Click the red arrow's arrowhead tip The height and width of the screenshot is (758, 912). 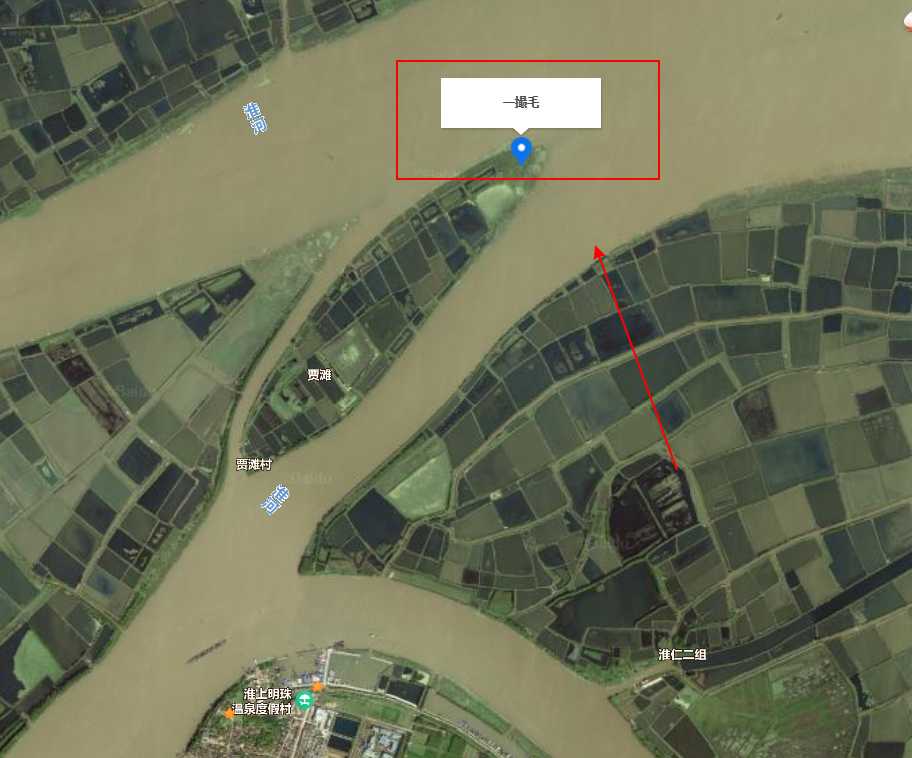tap(596, 248)
